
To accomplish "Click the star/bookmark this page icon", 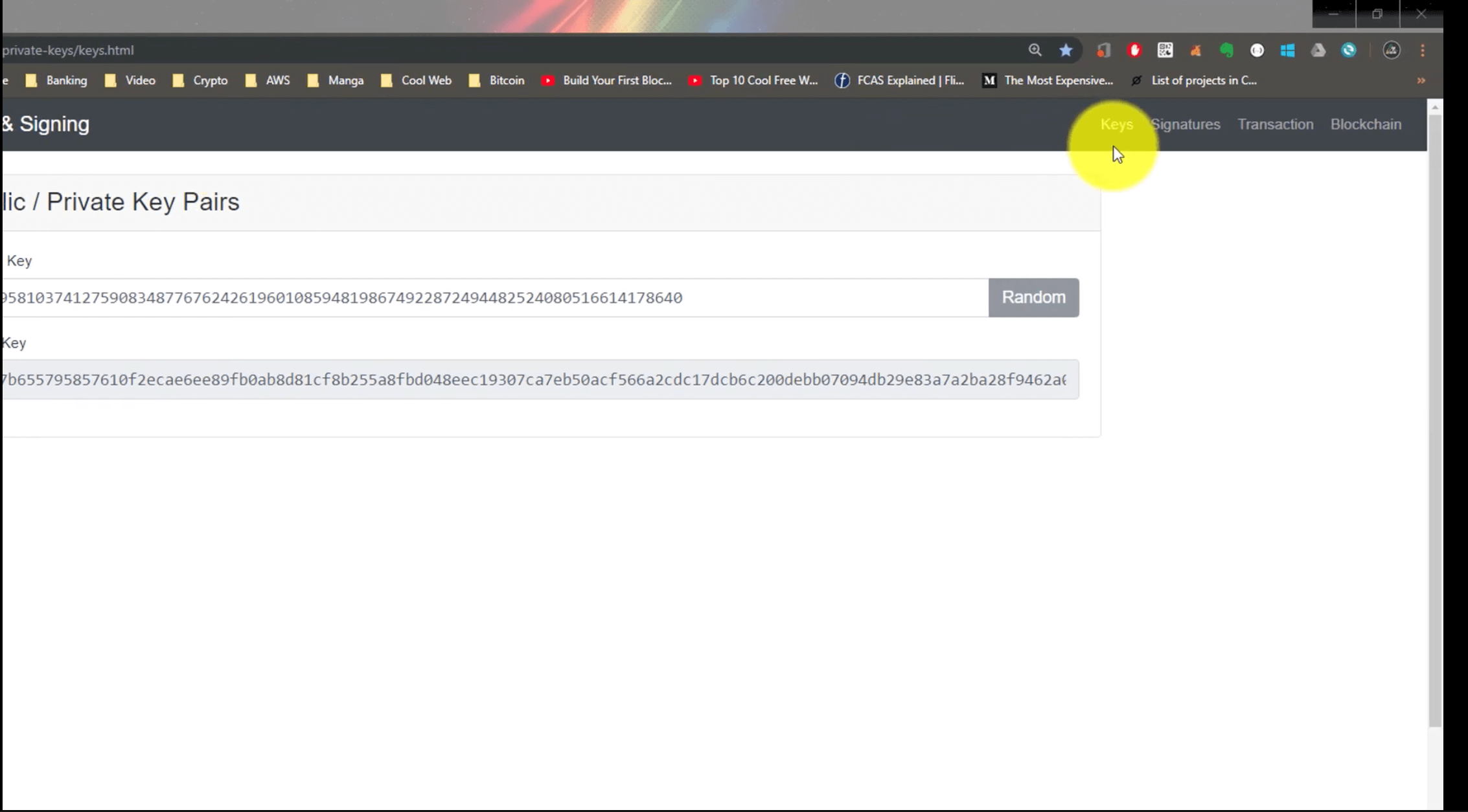I will pyautogui.click(x=1066, y=50).
